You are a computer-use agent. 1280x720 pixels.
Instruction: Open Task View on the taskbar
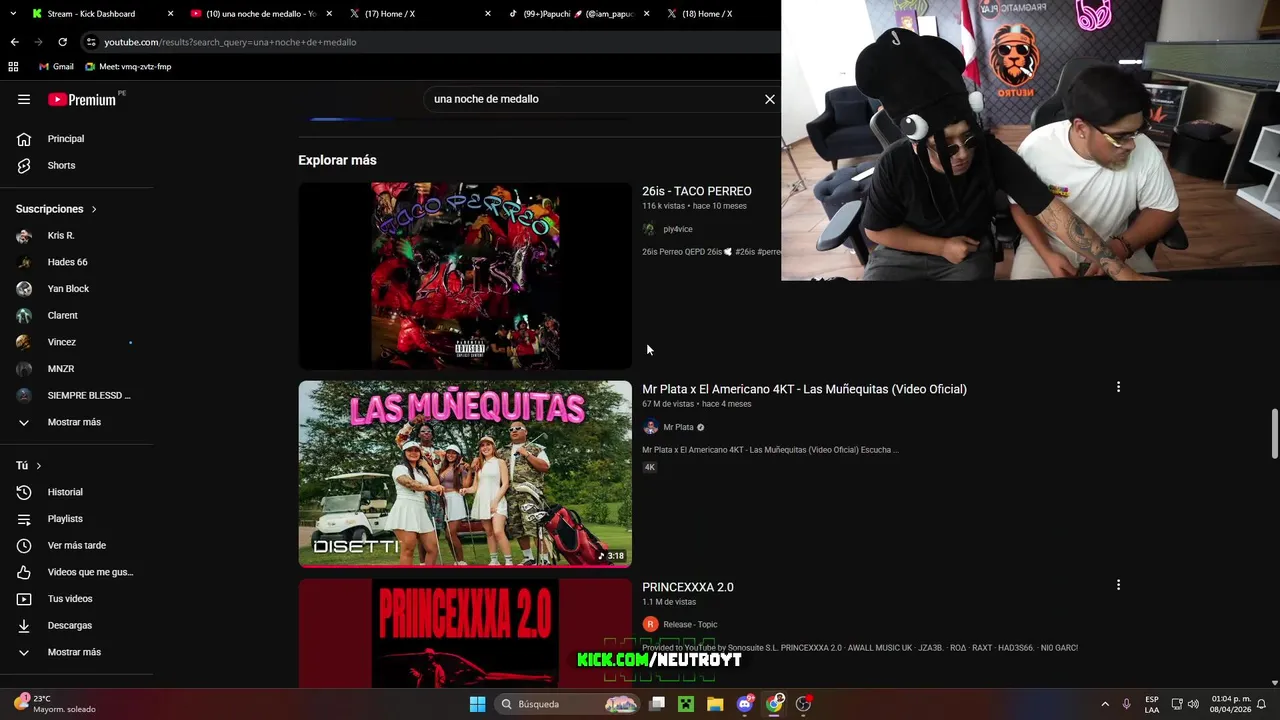tap(657, 704)
